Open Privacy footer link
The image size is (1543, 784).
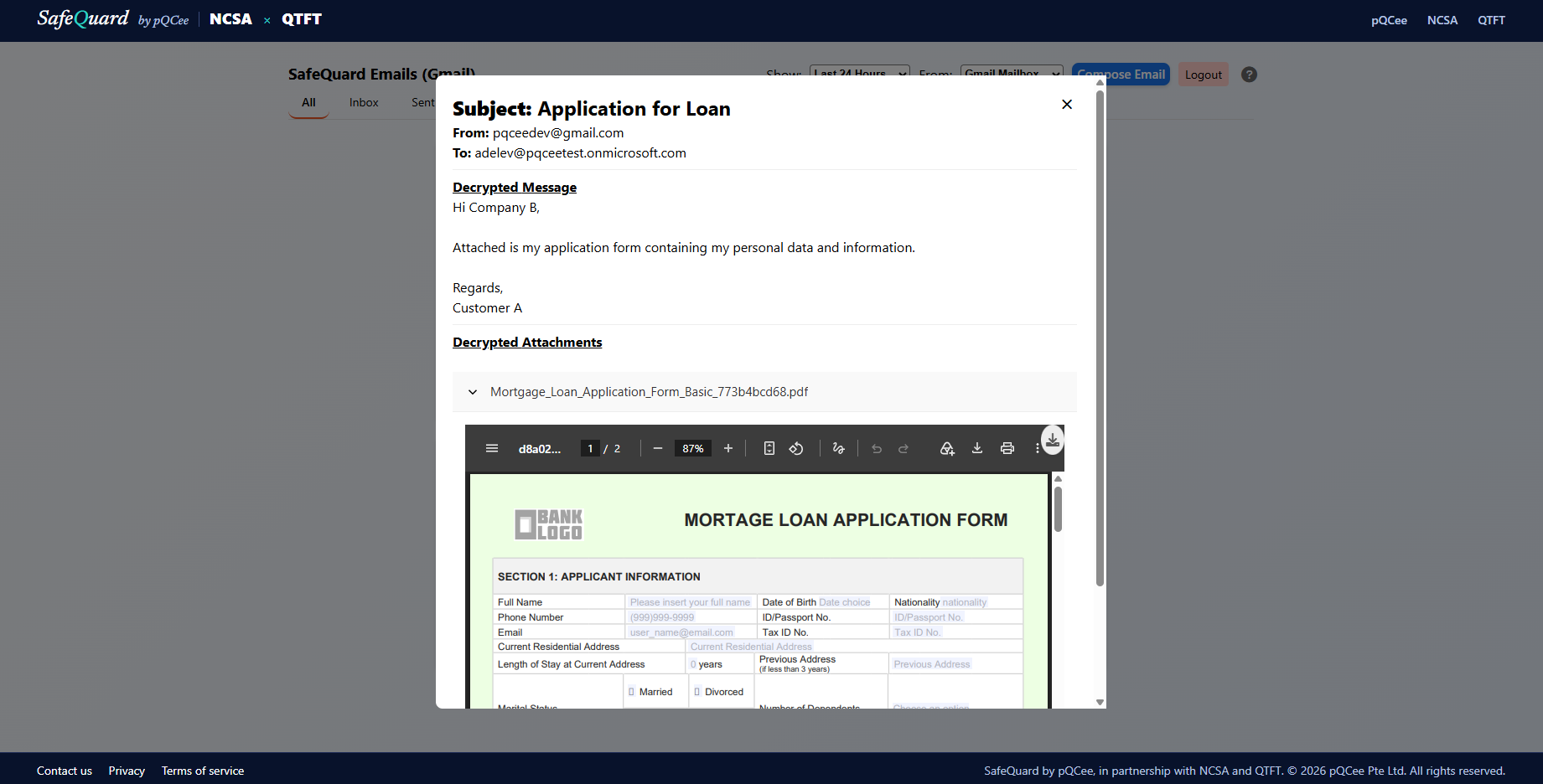pyautogui.click(x=127, y=771)
